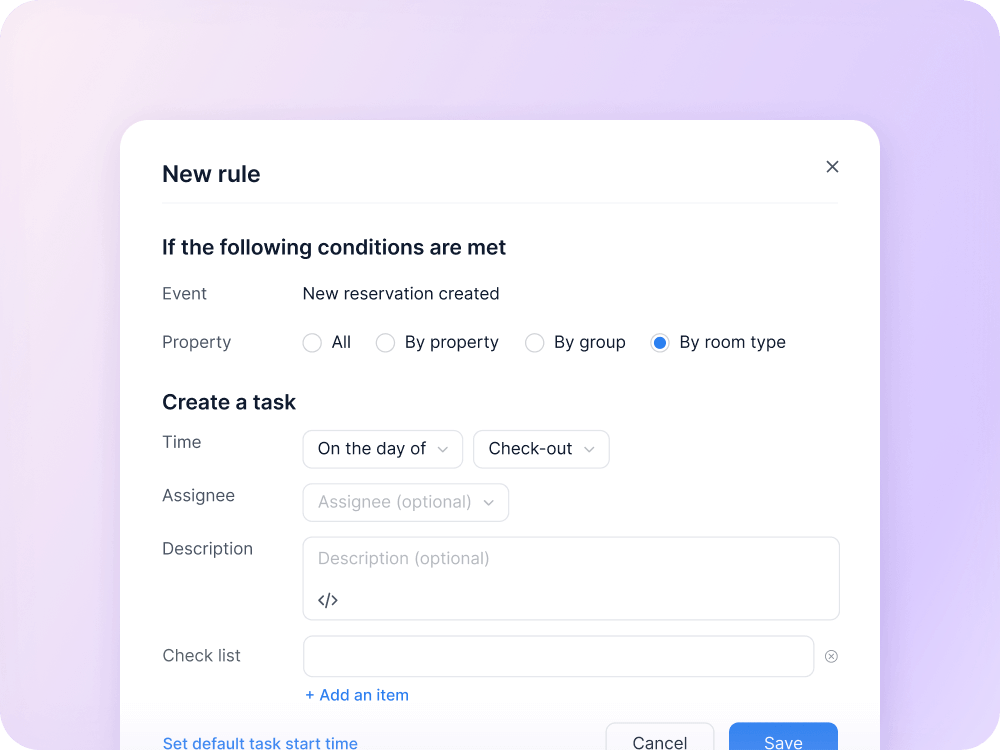
Task: Open the On the day of dropdown
Action: coord(382,449)
